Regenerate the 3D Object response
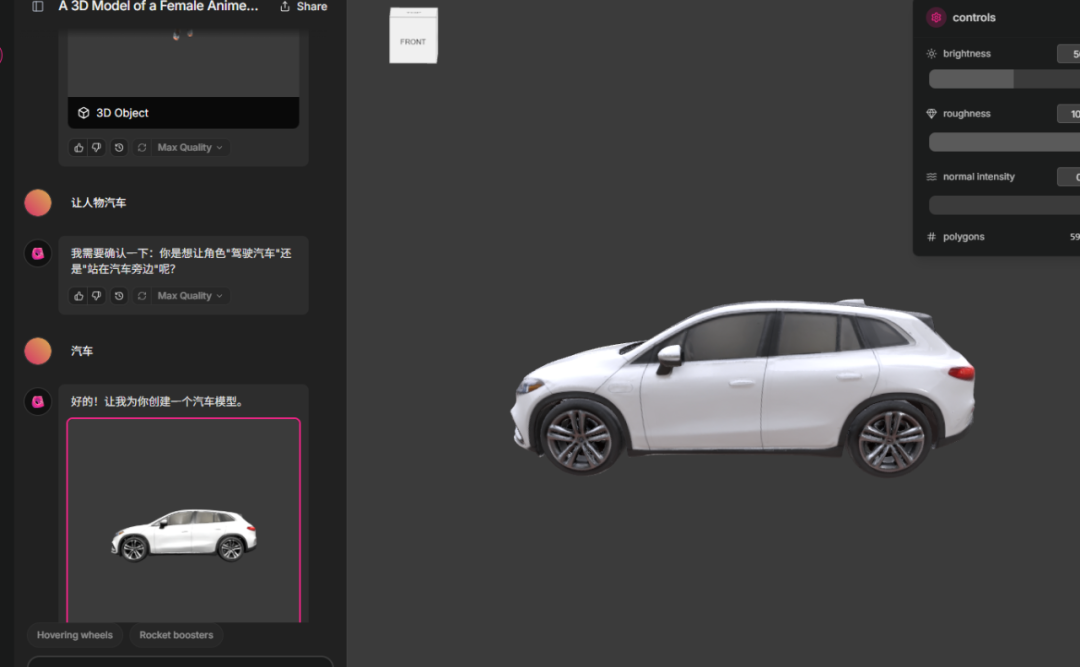1080x667 pixels. 142,148
